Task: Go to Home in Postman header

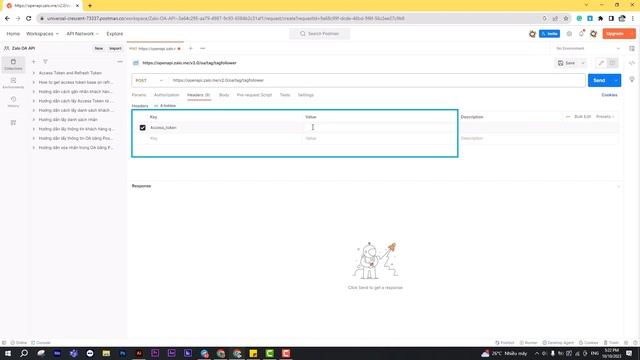Action: 13,34
